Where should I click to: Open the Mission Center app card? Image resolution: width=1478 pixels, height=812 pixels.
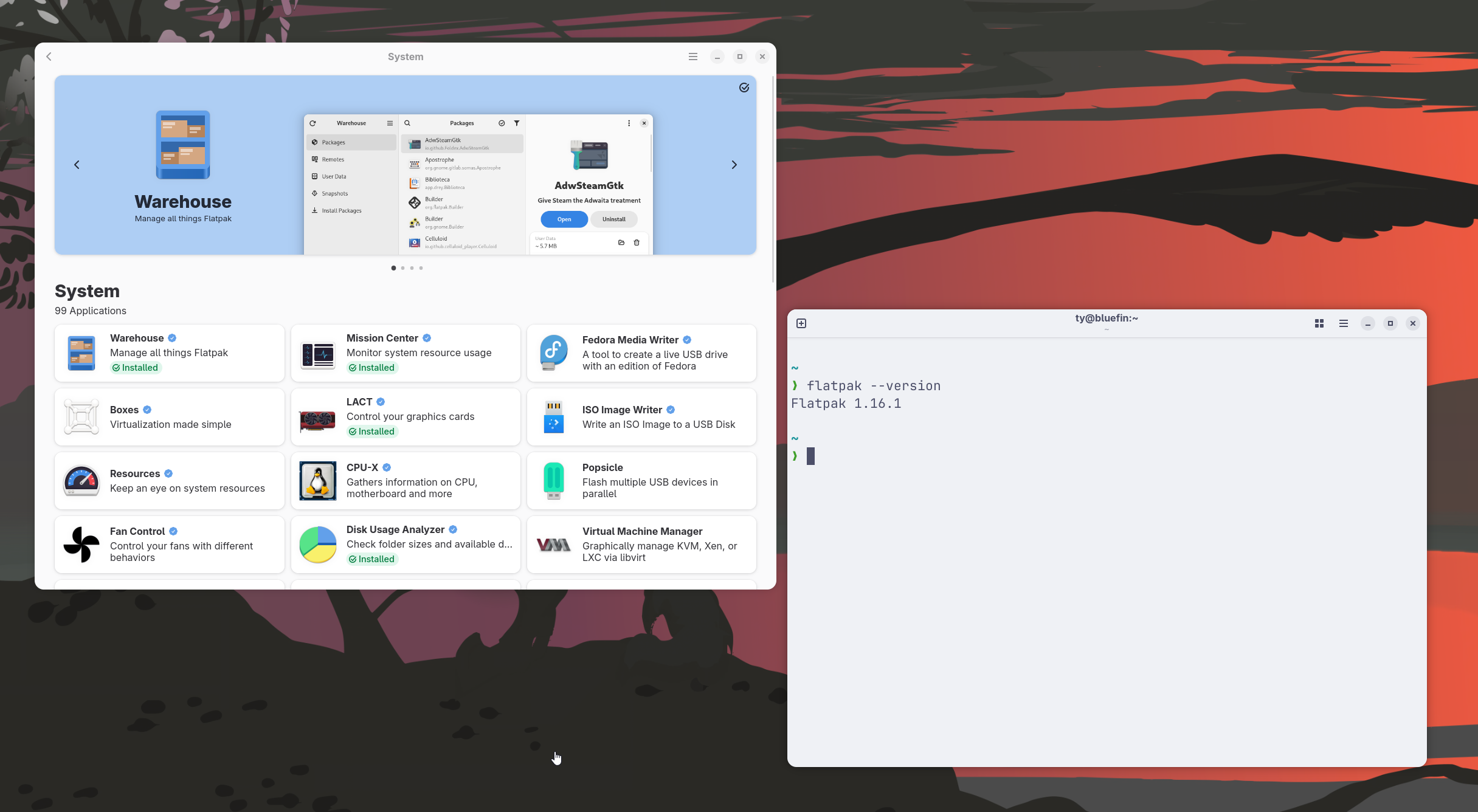tap(406, 353)
